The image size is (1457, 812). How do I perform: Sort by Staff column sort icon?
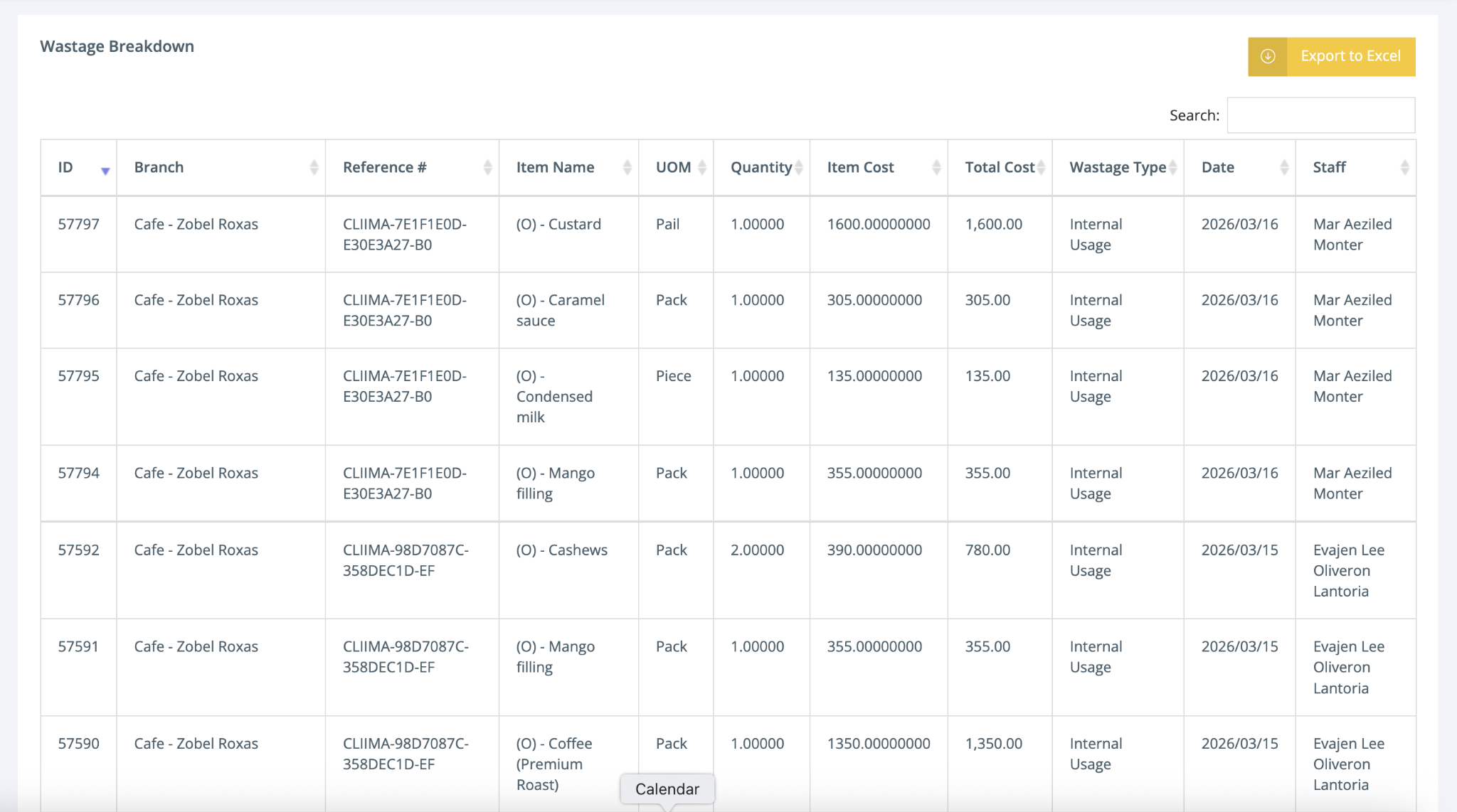1404,168
